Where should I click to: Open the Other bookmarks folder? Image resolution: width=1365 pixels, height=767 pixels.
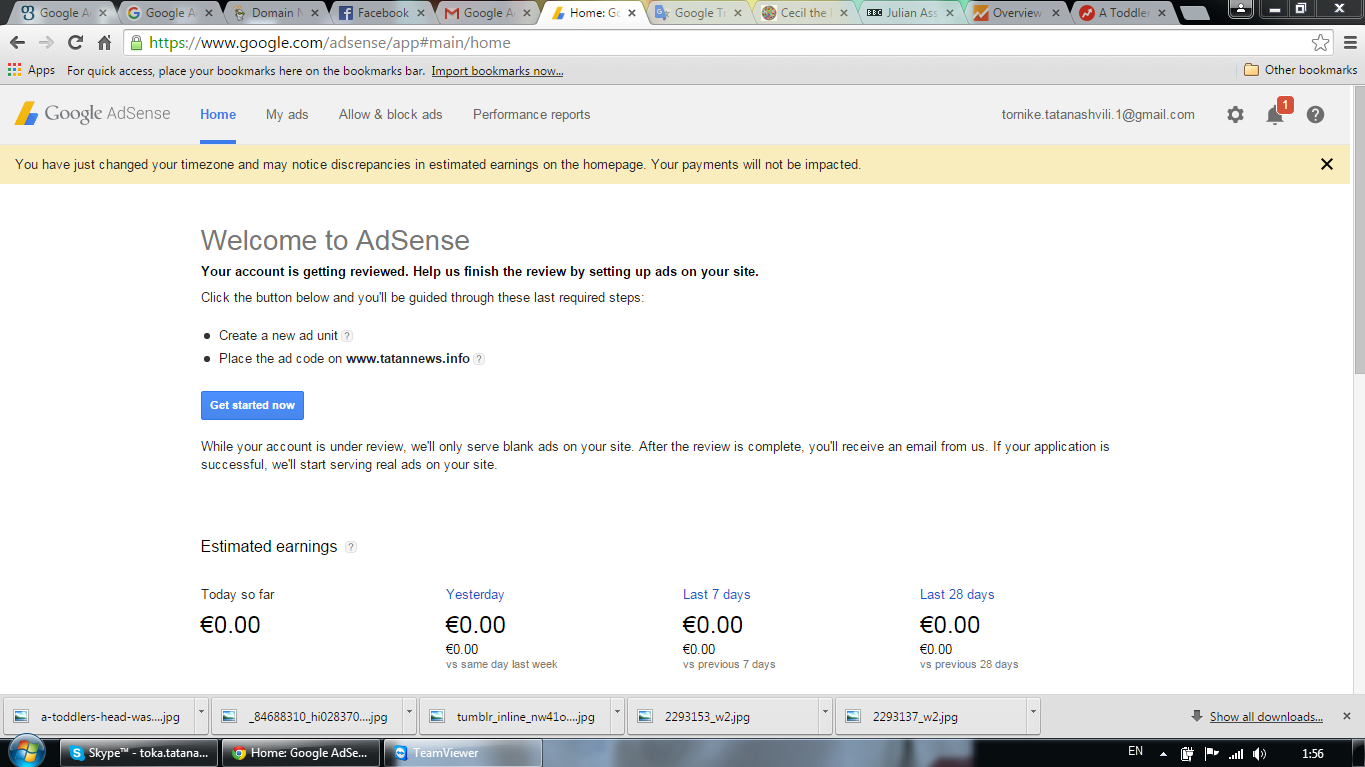(x=1300, y=70)
